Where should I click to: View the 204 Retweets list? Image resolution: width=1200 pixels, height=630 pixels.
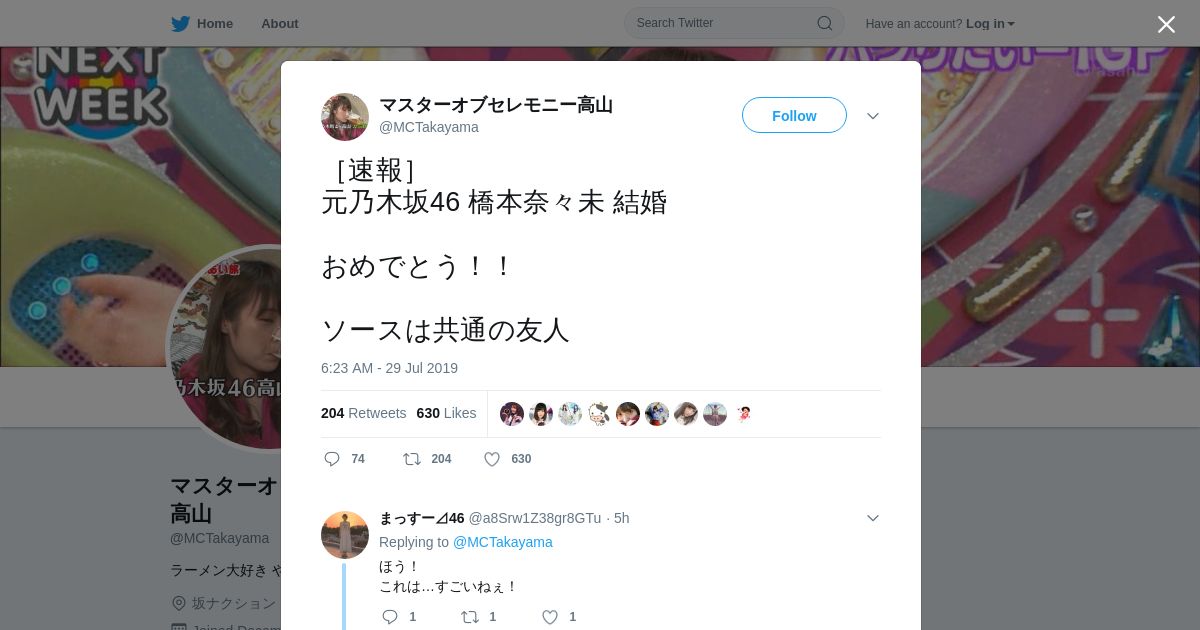pyautogui.click(x=363, y=413)
